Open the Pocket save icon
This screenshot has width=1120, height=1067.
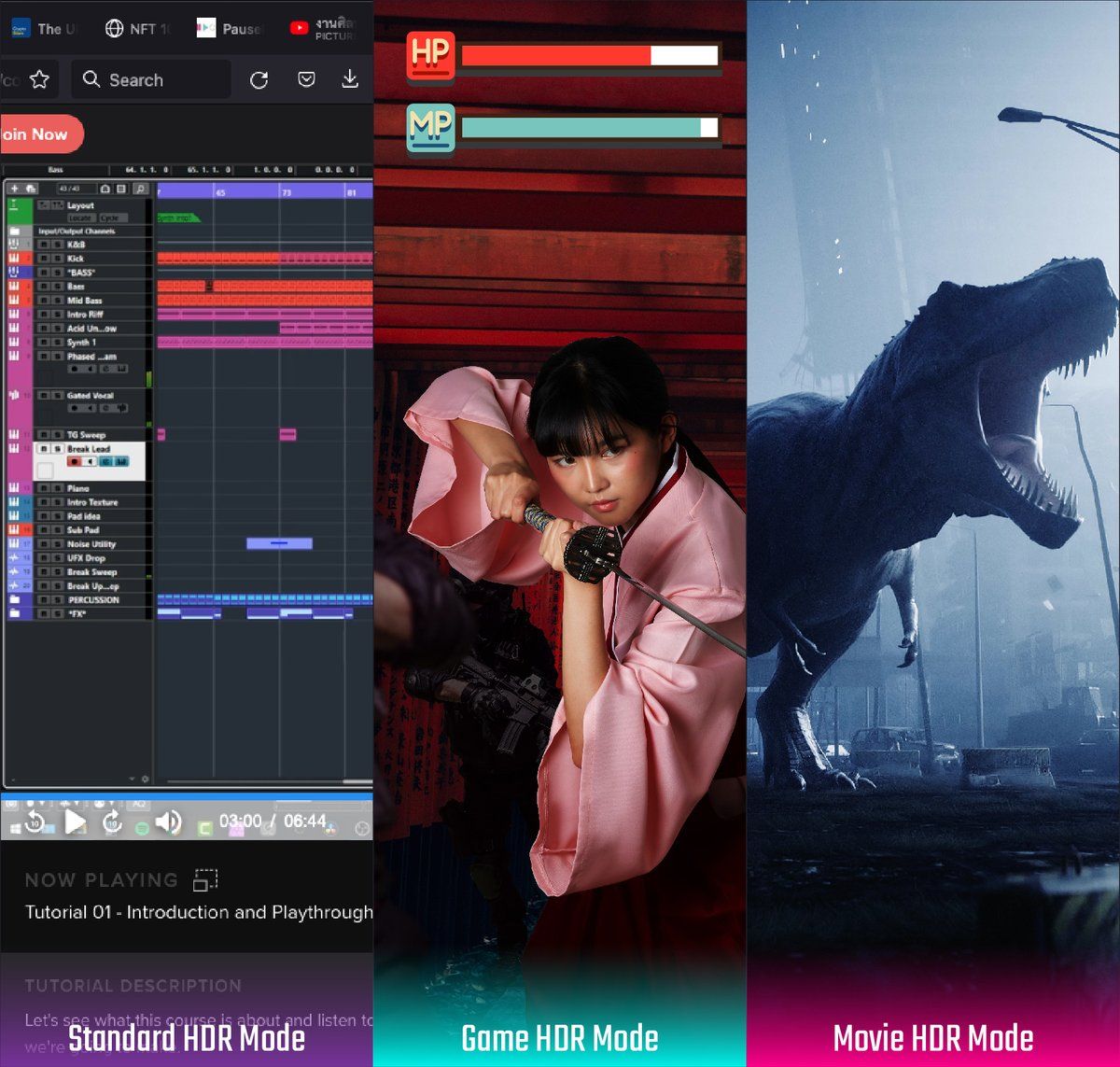point(305,79)
